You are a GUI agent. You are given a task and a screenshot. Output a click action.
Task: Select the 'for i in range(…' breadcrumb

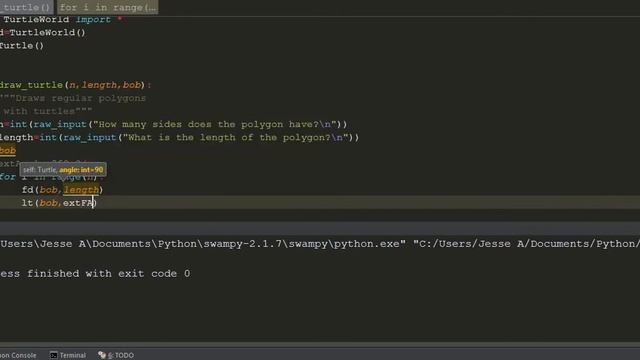click(x=107, y=7)
